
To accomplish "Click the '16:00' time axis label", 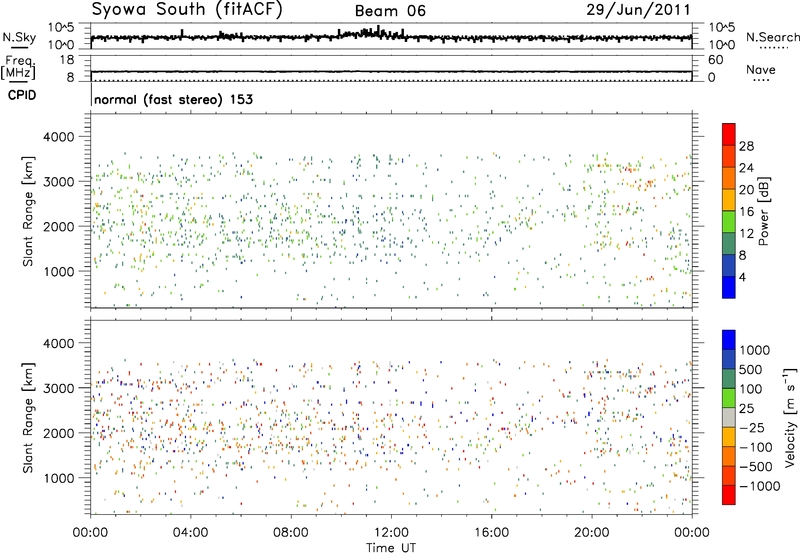I will click(x=491, y=533).
